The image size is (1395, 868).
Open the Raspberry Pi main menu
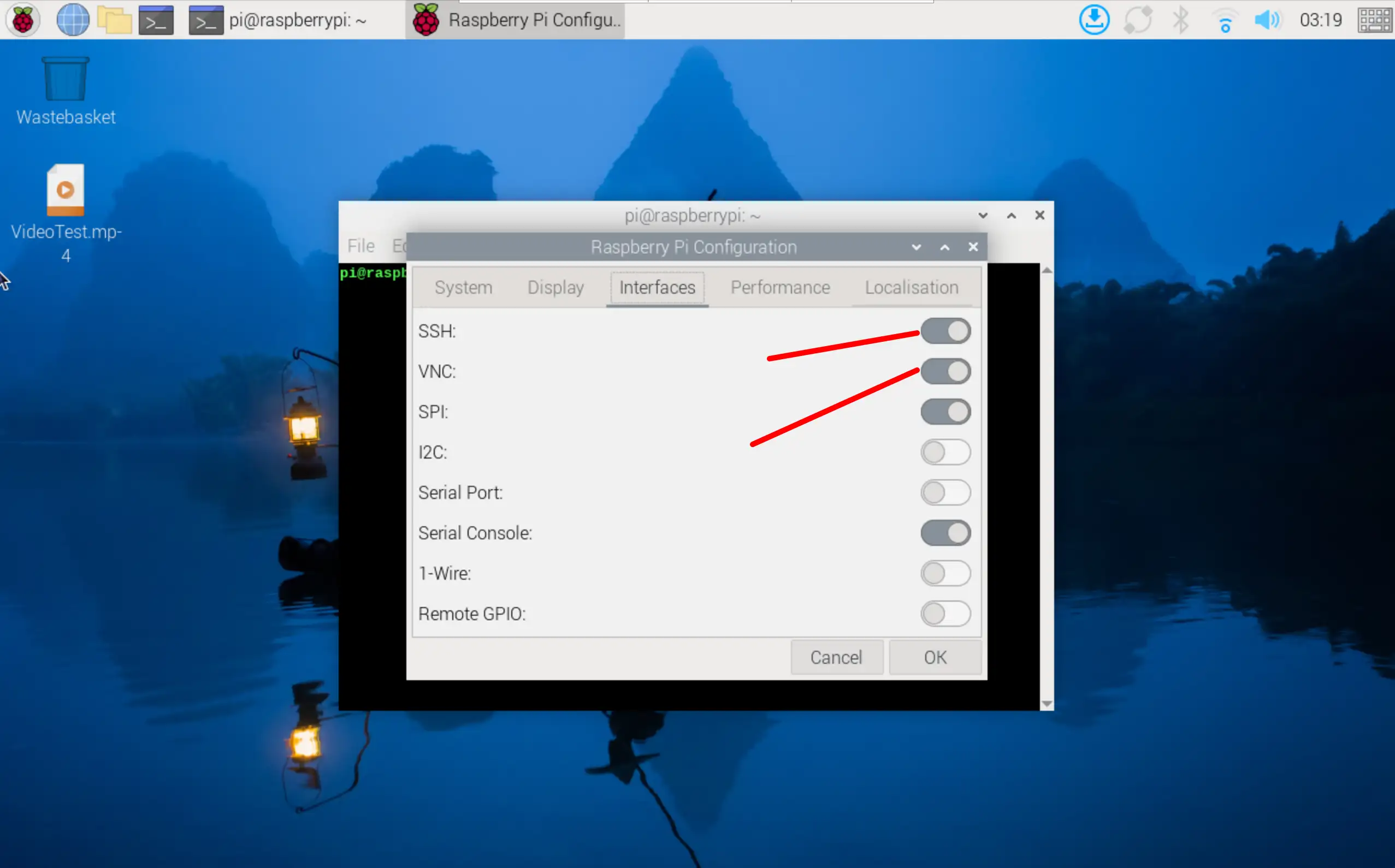click(23, 20)
